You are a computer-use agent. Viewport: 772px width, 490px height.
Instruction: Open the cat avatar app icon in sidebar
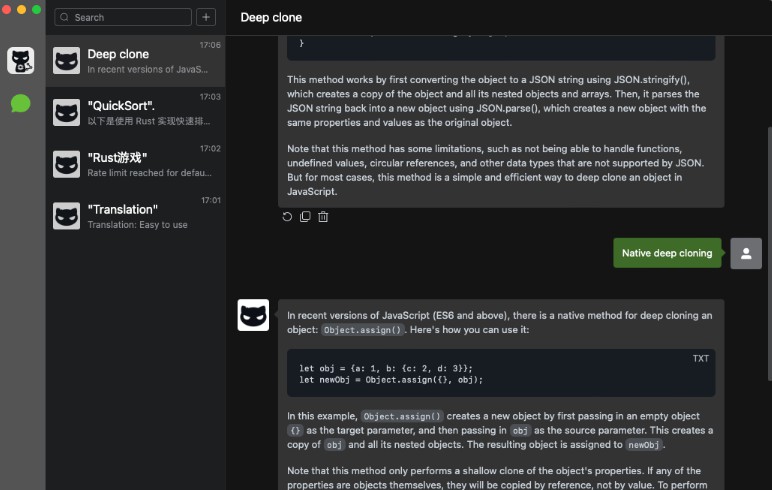pyautogui.click(x=21, y=61)
